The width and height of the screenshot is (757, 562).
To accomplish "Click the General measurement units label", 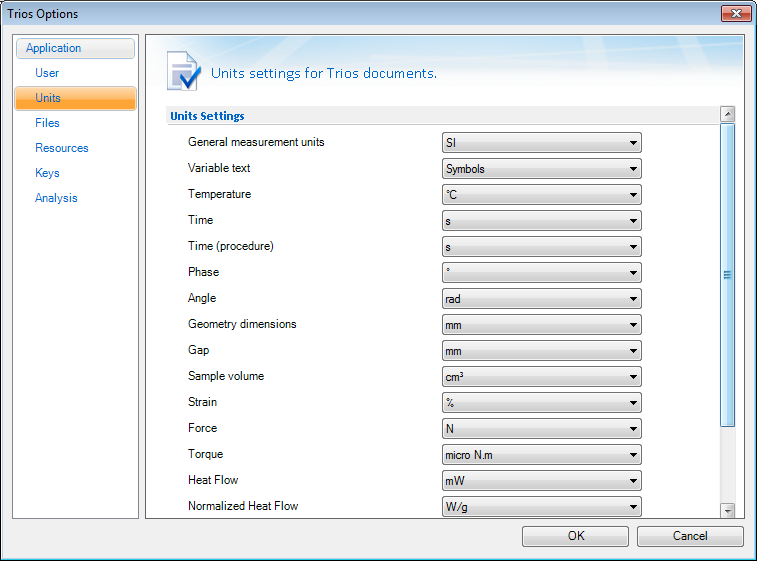I will (256, 142).
